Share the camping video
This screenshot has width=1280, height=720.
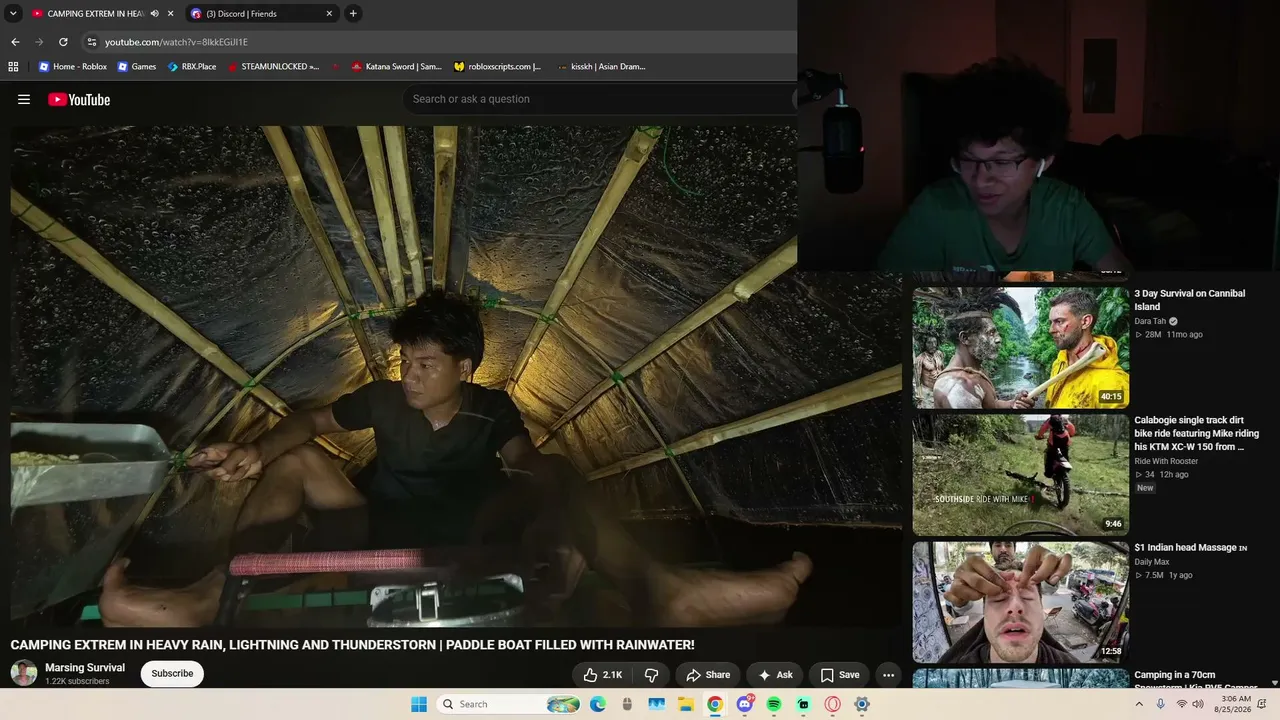coord(708,675)
